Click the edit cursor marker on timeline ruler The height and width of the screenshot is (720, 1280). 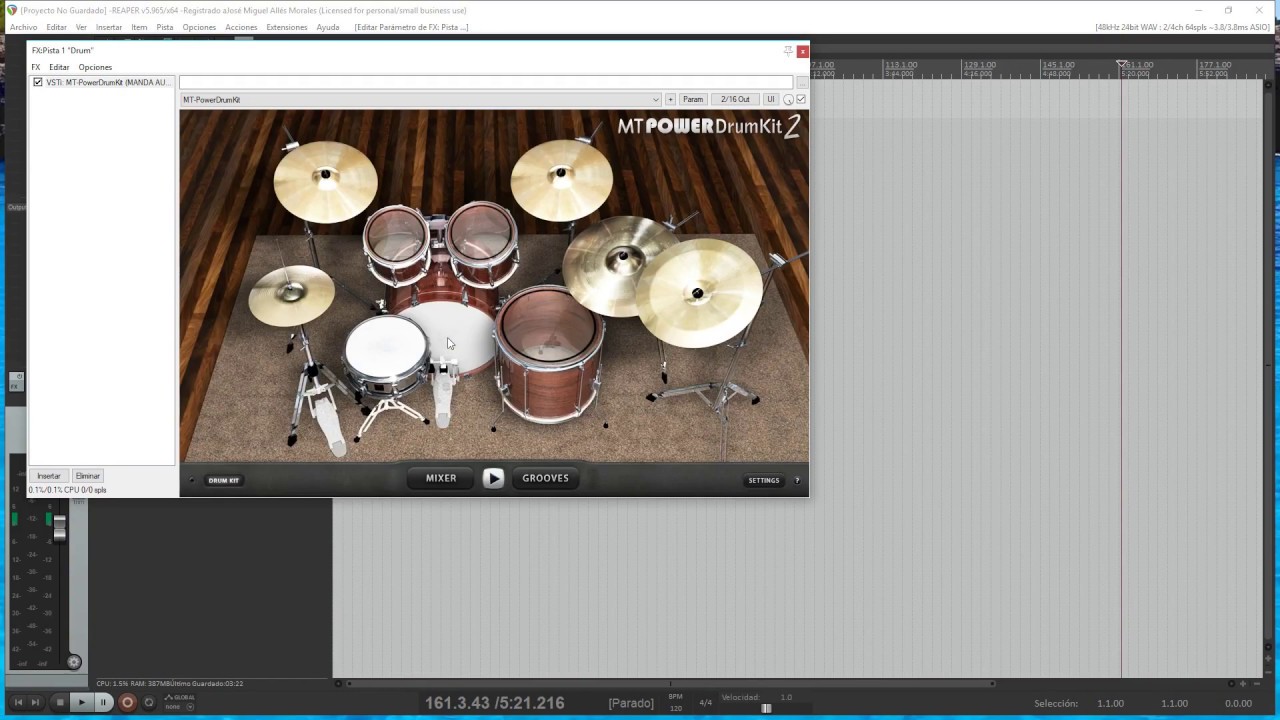(x=1121, y=65)
